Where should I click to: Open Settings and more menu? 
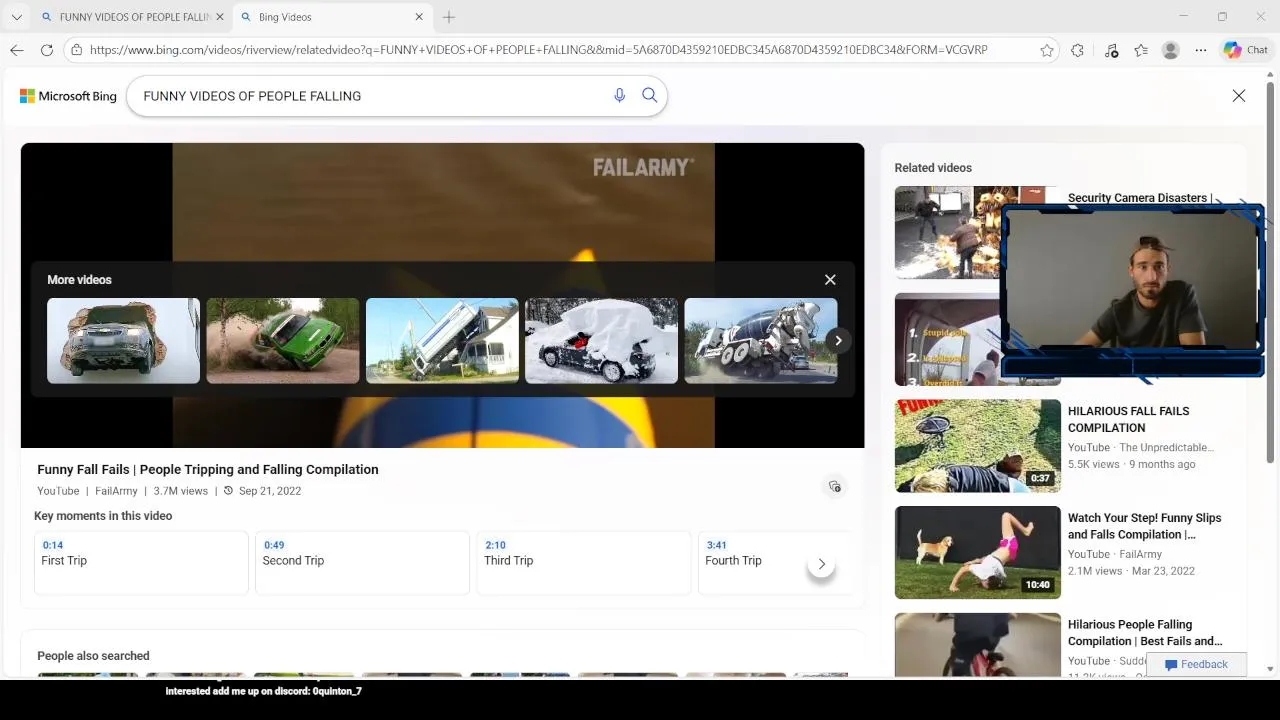[1201, 50]
